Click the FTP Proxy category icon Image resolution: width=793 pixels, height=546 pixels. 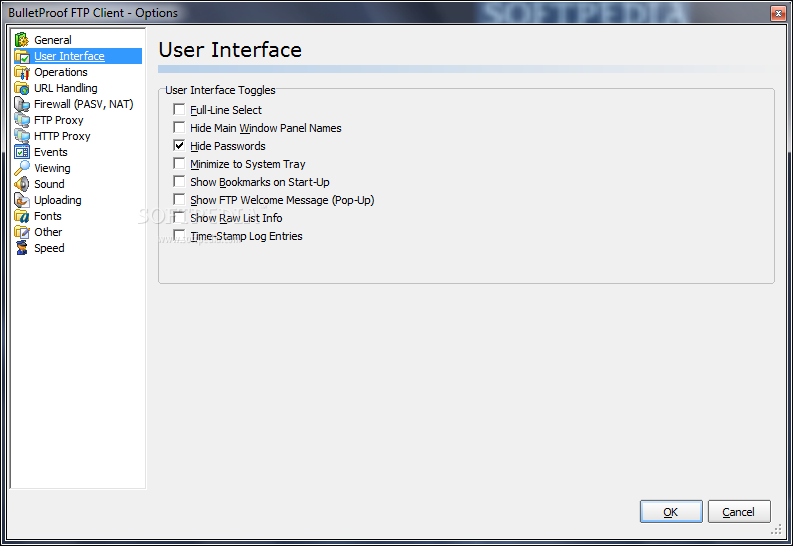click(x=22, y=120)
